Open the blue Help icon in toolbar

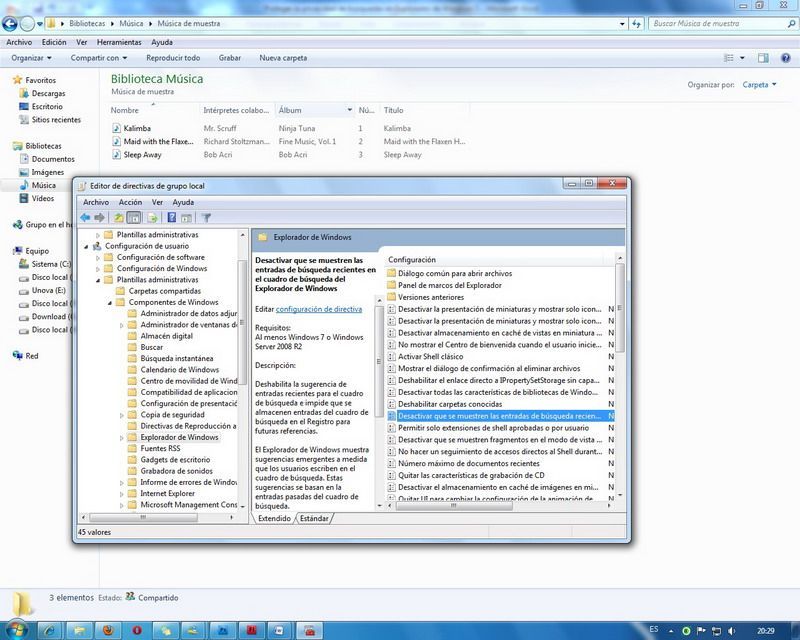[x=172, y=217]
